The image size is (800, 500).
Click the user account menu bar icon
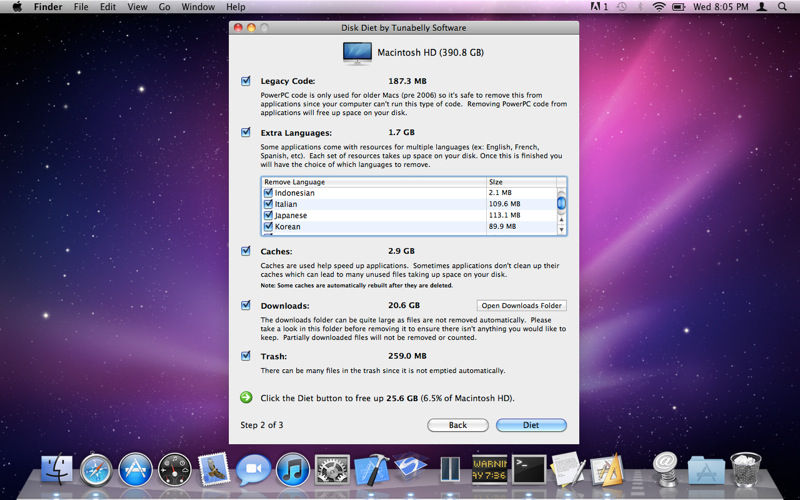click(x=762, y=7)
